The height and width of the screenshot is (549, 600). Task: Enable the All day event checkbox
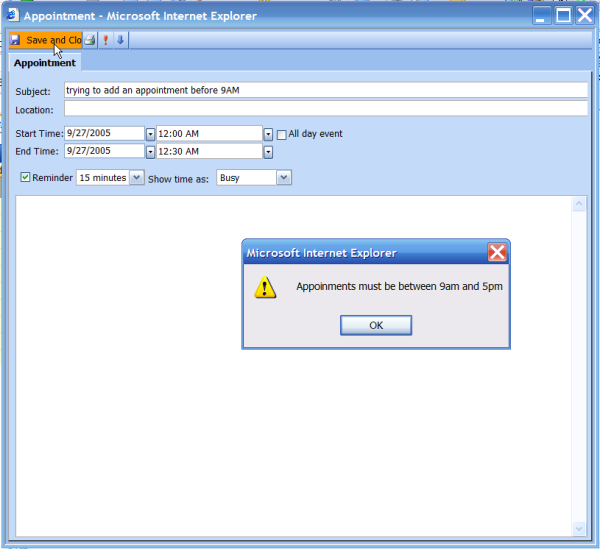[281, 134]
